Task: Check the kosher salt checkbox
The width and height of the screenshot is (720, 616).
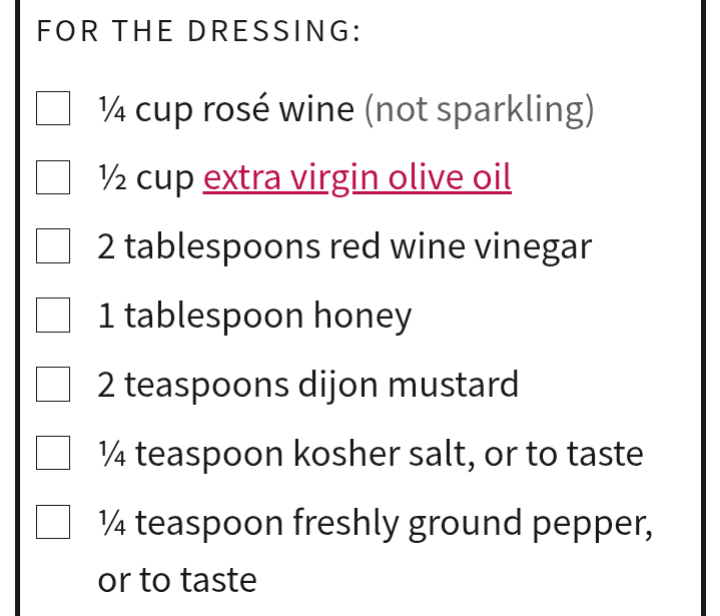Action: tap(53, 453)
